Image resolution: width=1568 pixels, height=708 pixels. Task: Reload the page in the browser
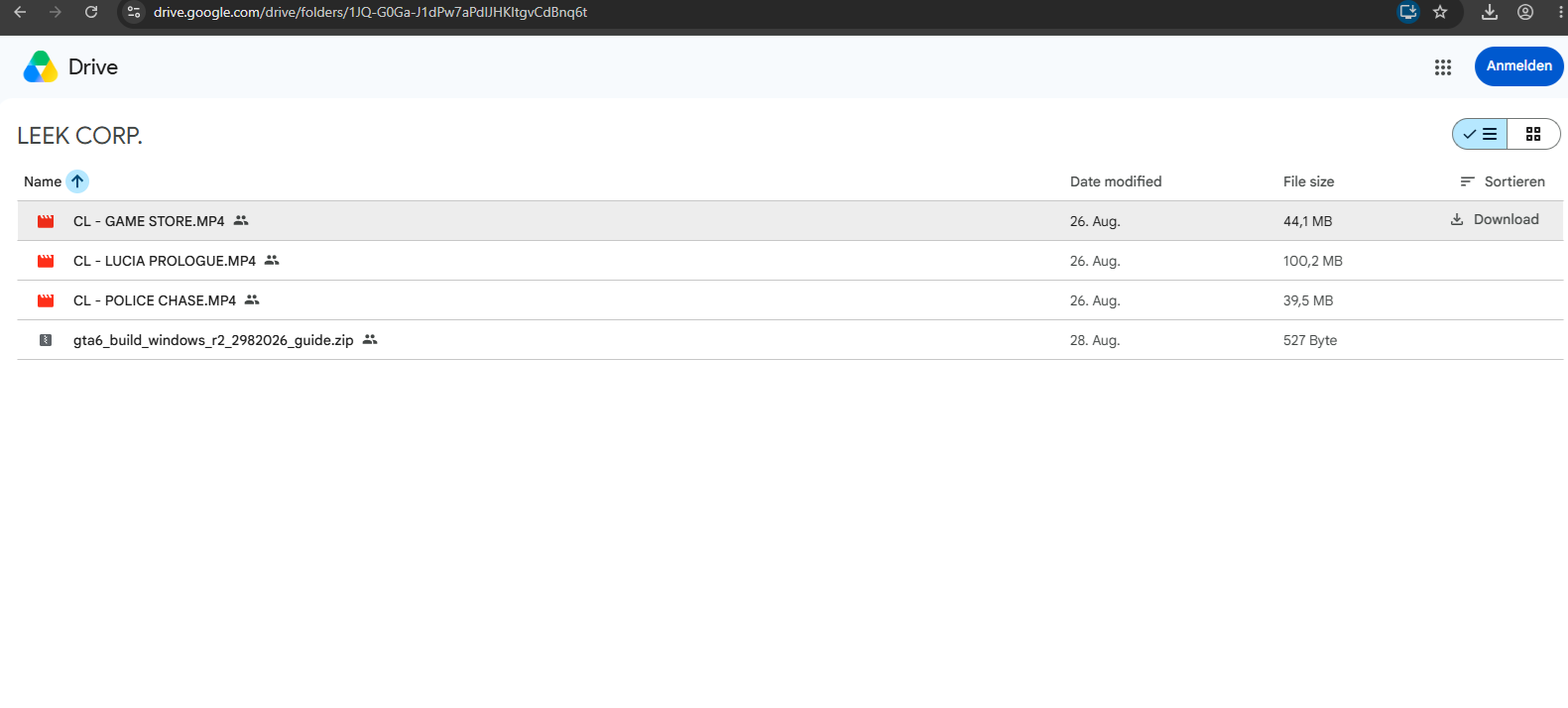91,12
